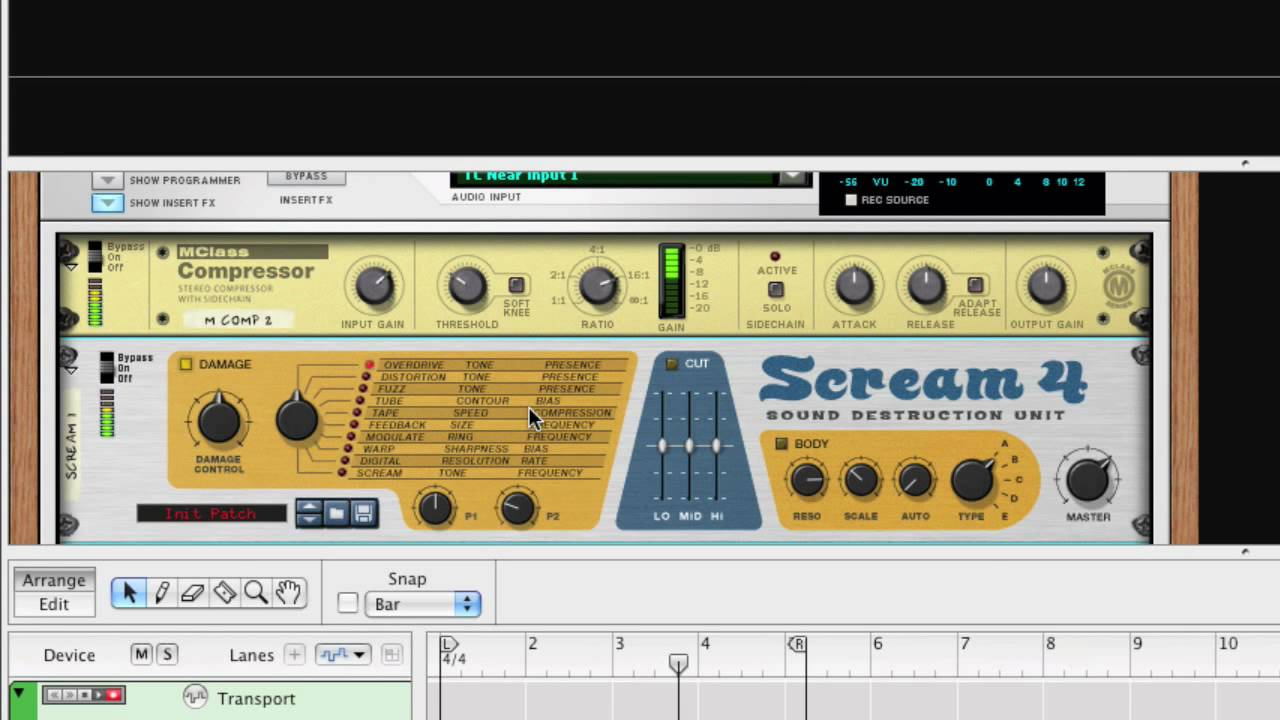
Task: Toggle the Show Programmer arrow
Action: coord(107,181)
